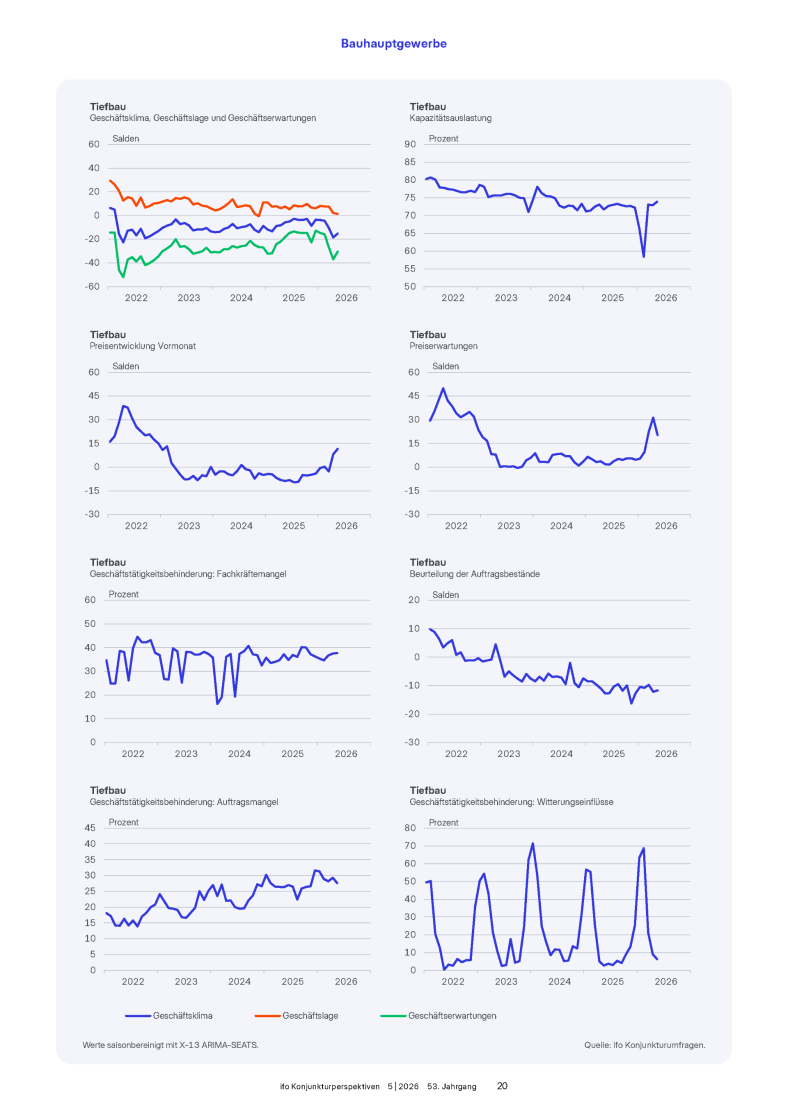Select the blue Geschäftsklima legend line
Viewport: 788px width, 1114px height.
pyautogui.click(x=138, y=1016)
